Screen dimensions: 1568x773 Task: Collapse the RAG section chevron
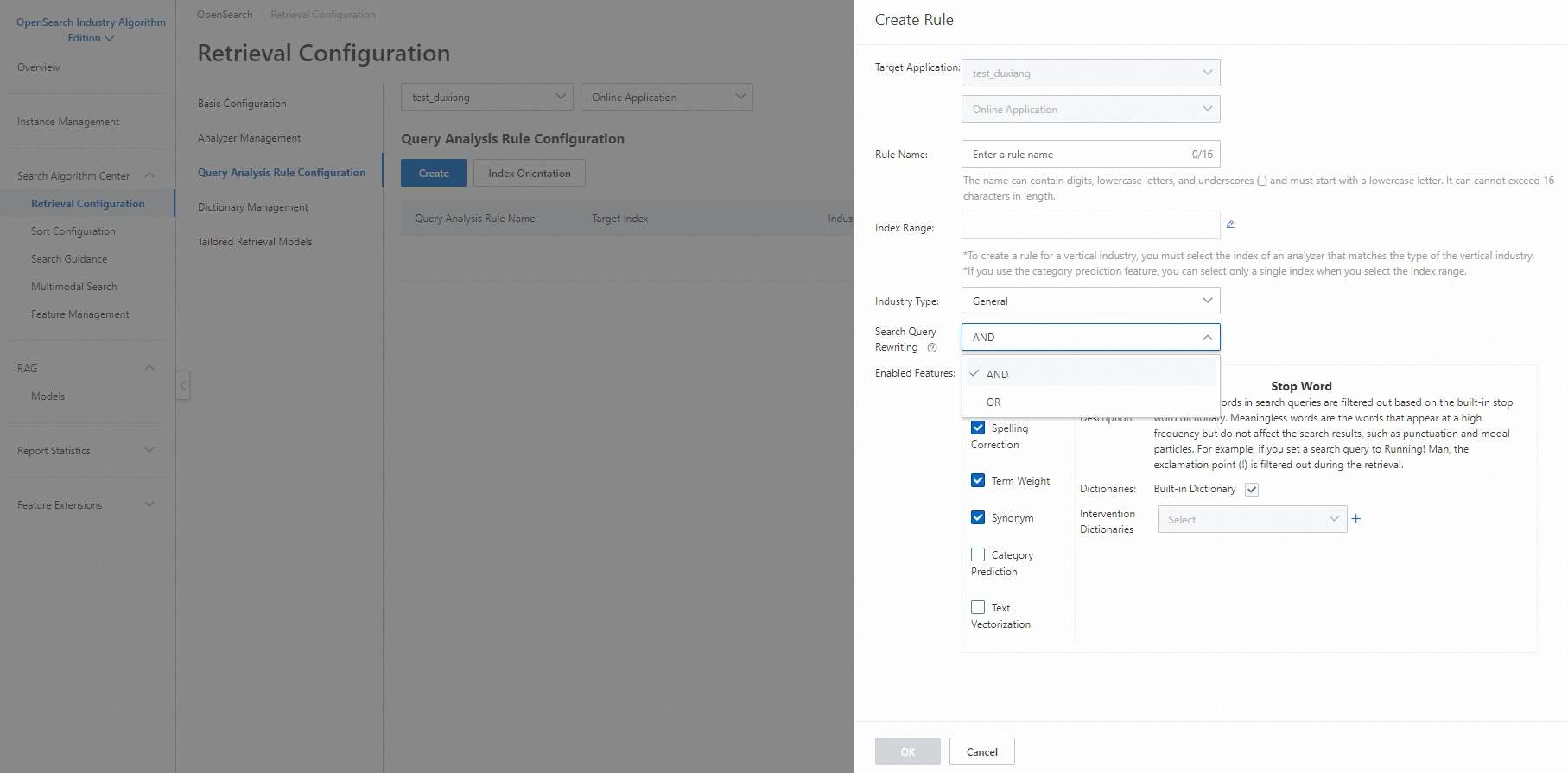click(x=149, y=368)
